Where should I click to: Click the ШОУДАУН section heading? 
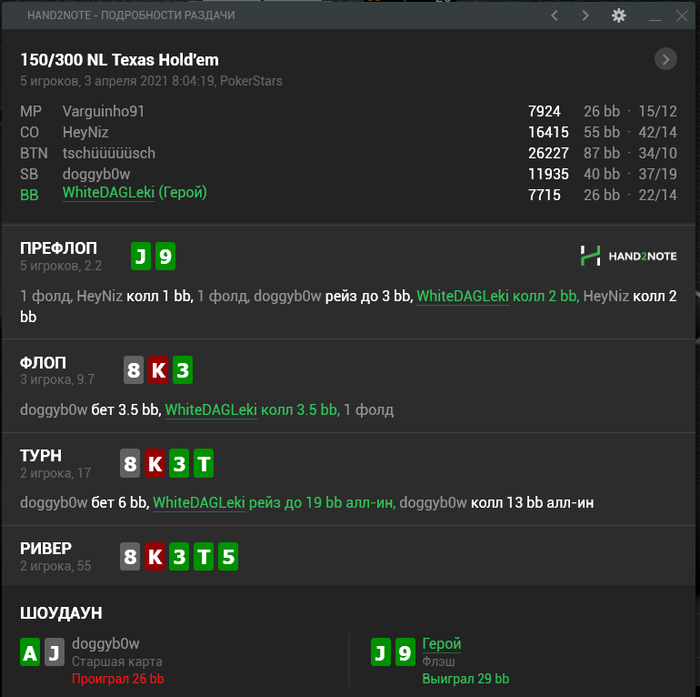pos(61,613)
